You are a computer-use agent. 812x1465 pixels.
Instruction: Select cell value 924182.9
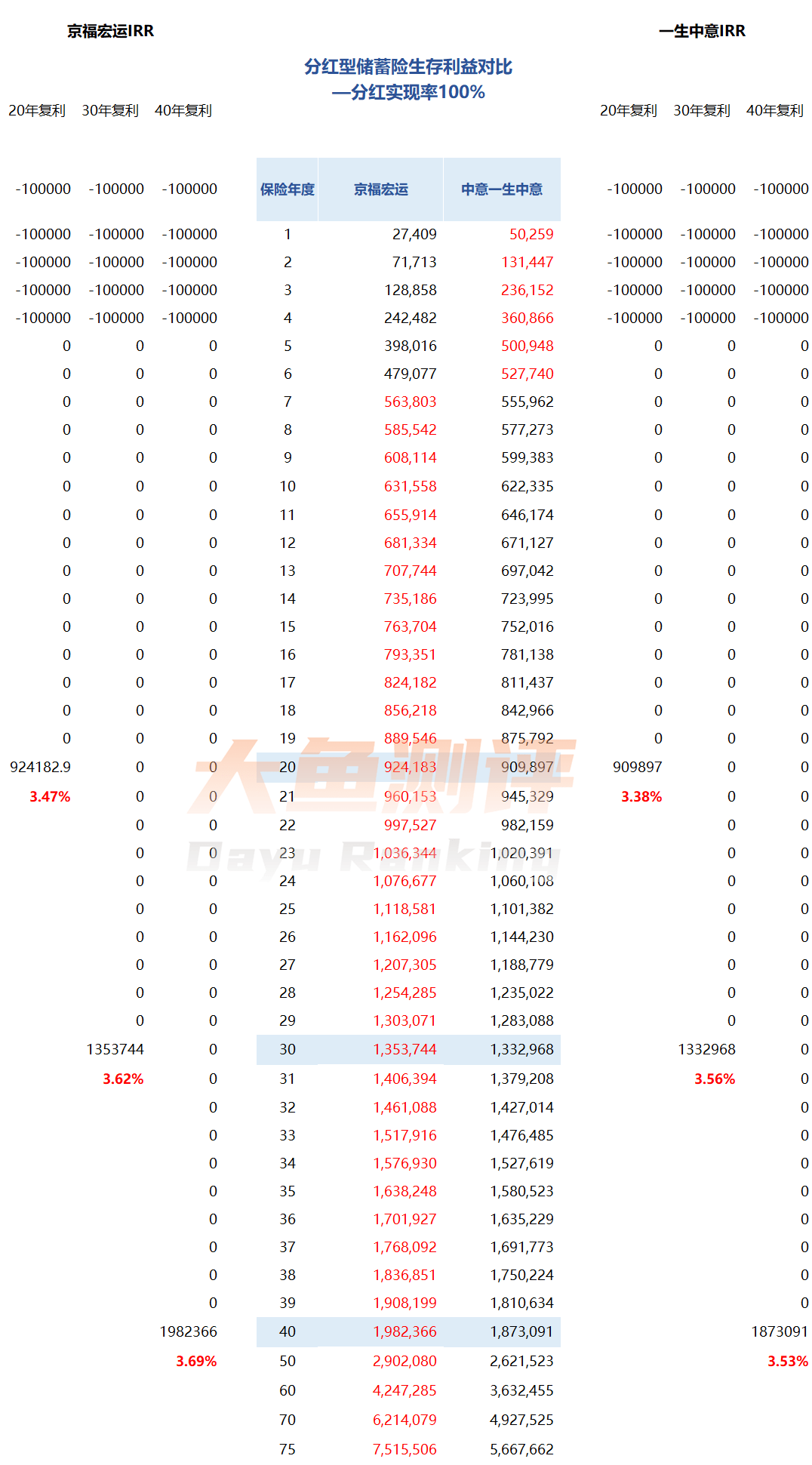(41, 767)
